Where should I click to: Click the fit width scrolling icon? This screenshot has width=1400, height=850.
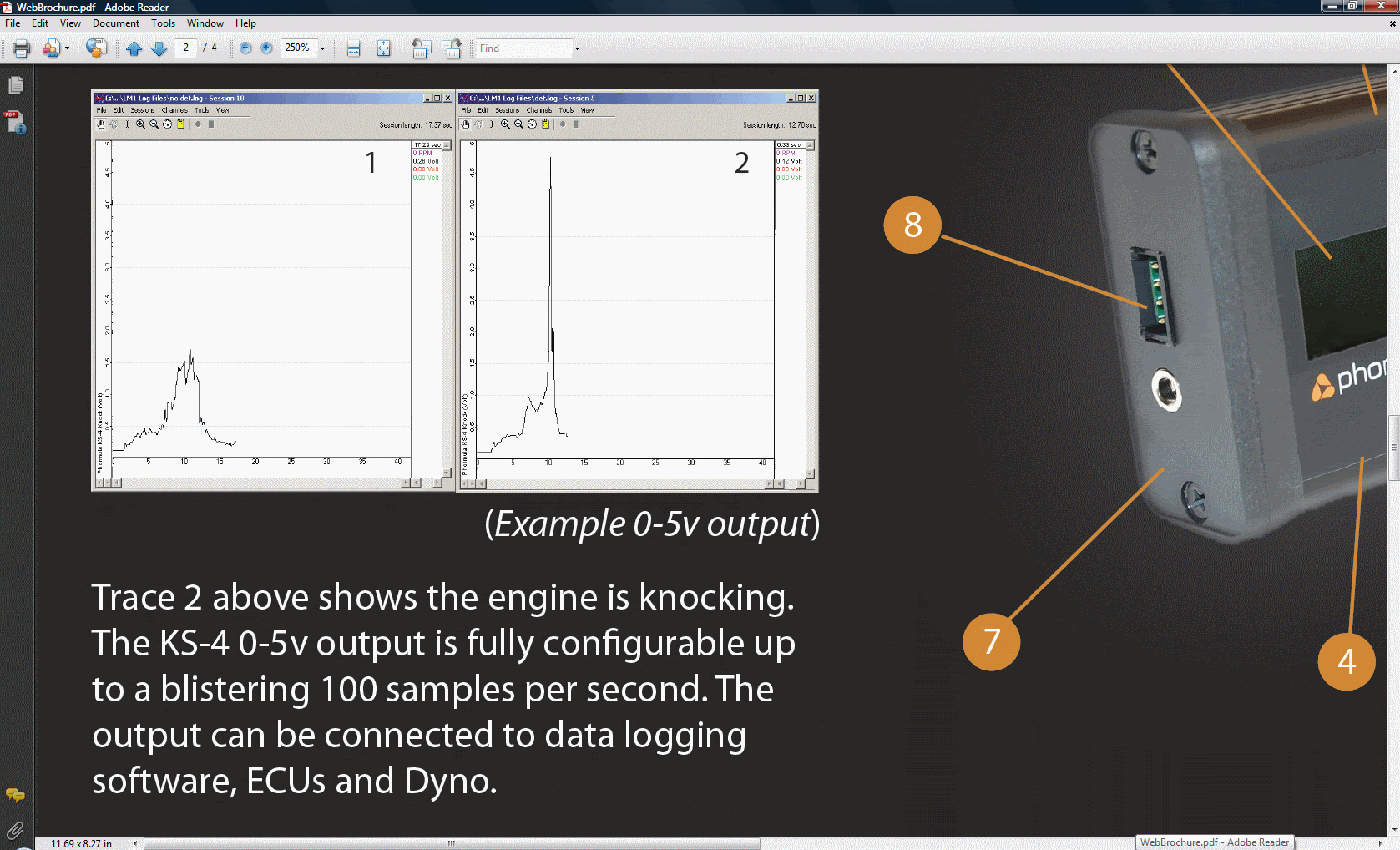click(354, 48)
